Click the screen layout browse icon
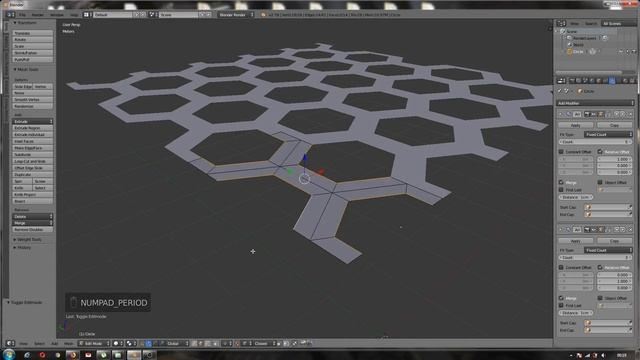The image size is (640, 360). point(87,15)
